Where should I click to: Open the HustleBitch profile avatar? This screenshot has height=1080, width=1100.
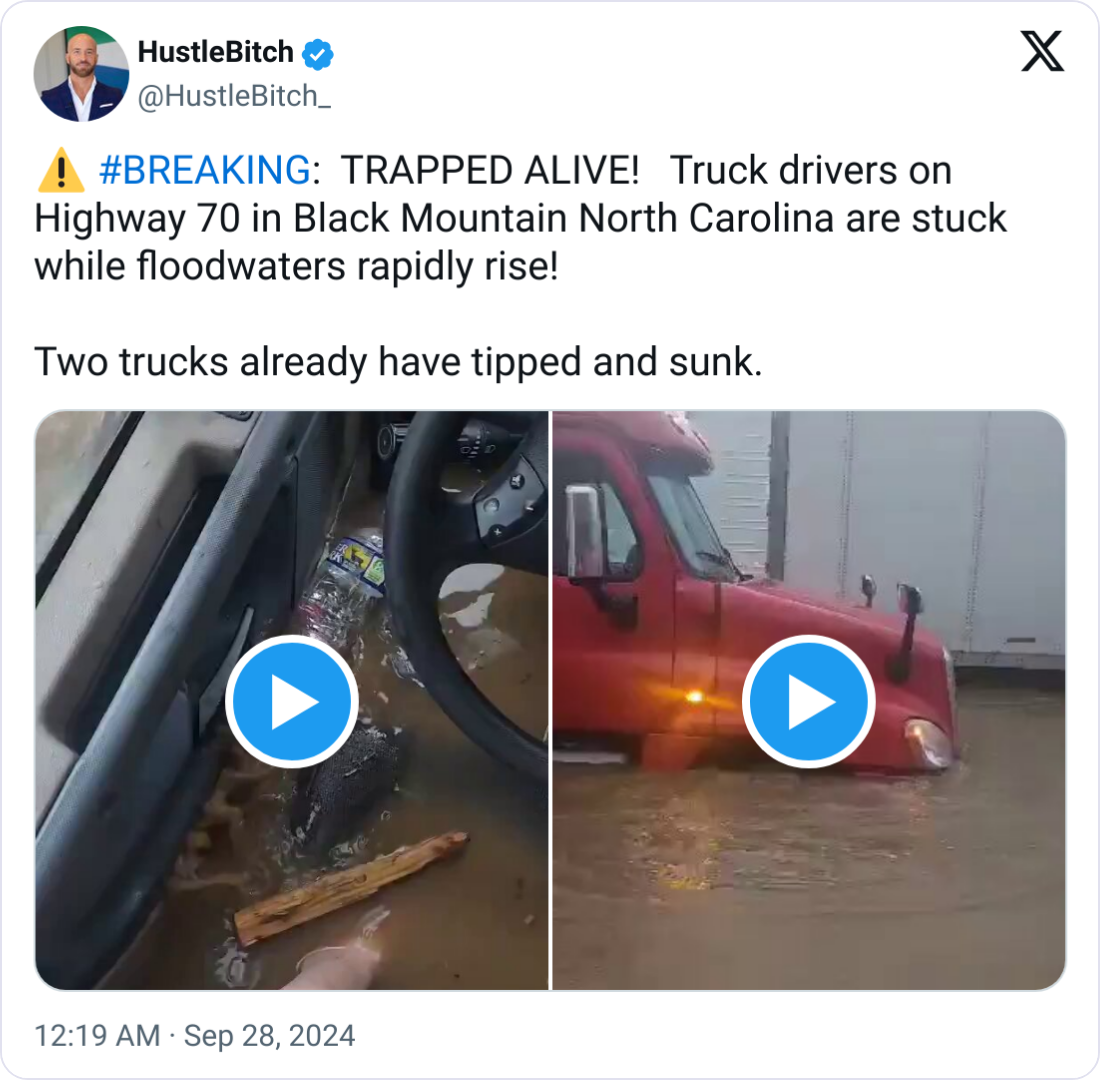click(x=81, y=74)
